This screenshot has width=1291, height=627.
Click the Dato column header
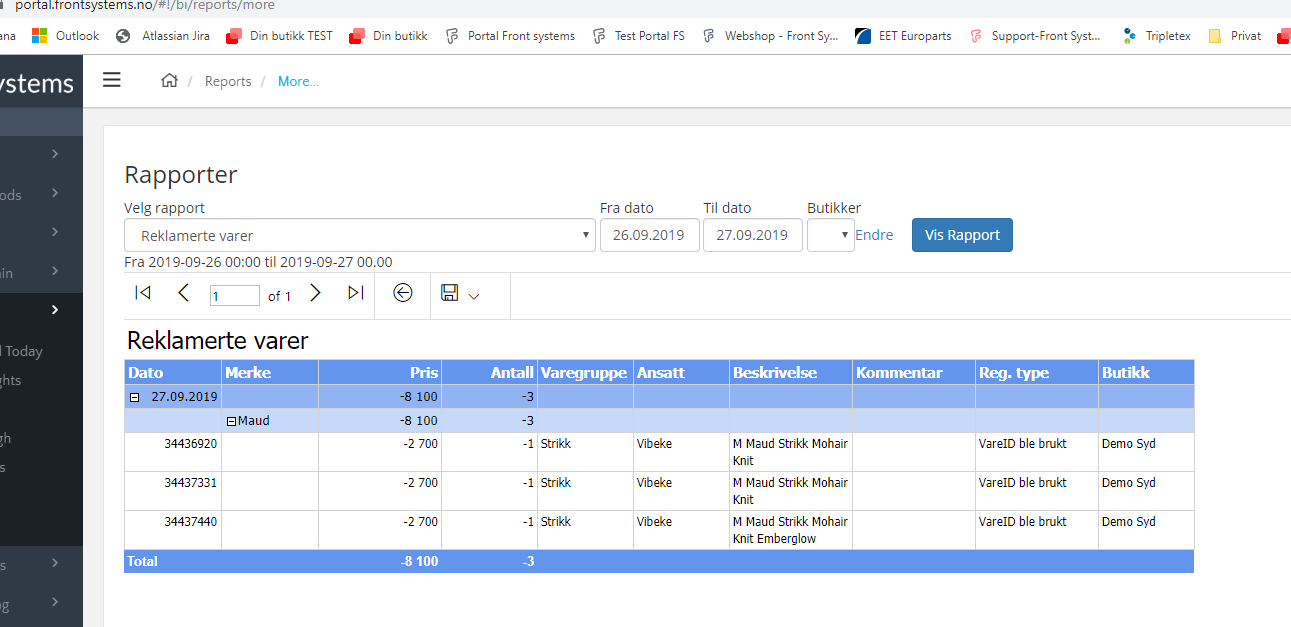click(173, 372)
